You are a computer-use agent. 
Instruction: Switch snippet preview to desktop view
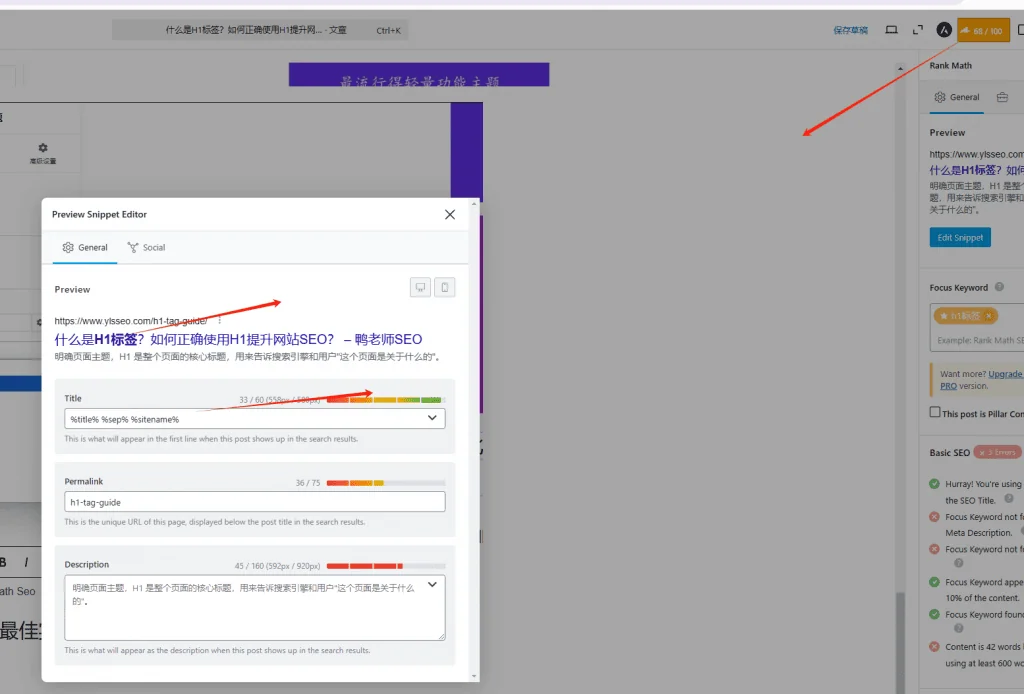tap(420, 287)
